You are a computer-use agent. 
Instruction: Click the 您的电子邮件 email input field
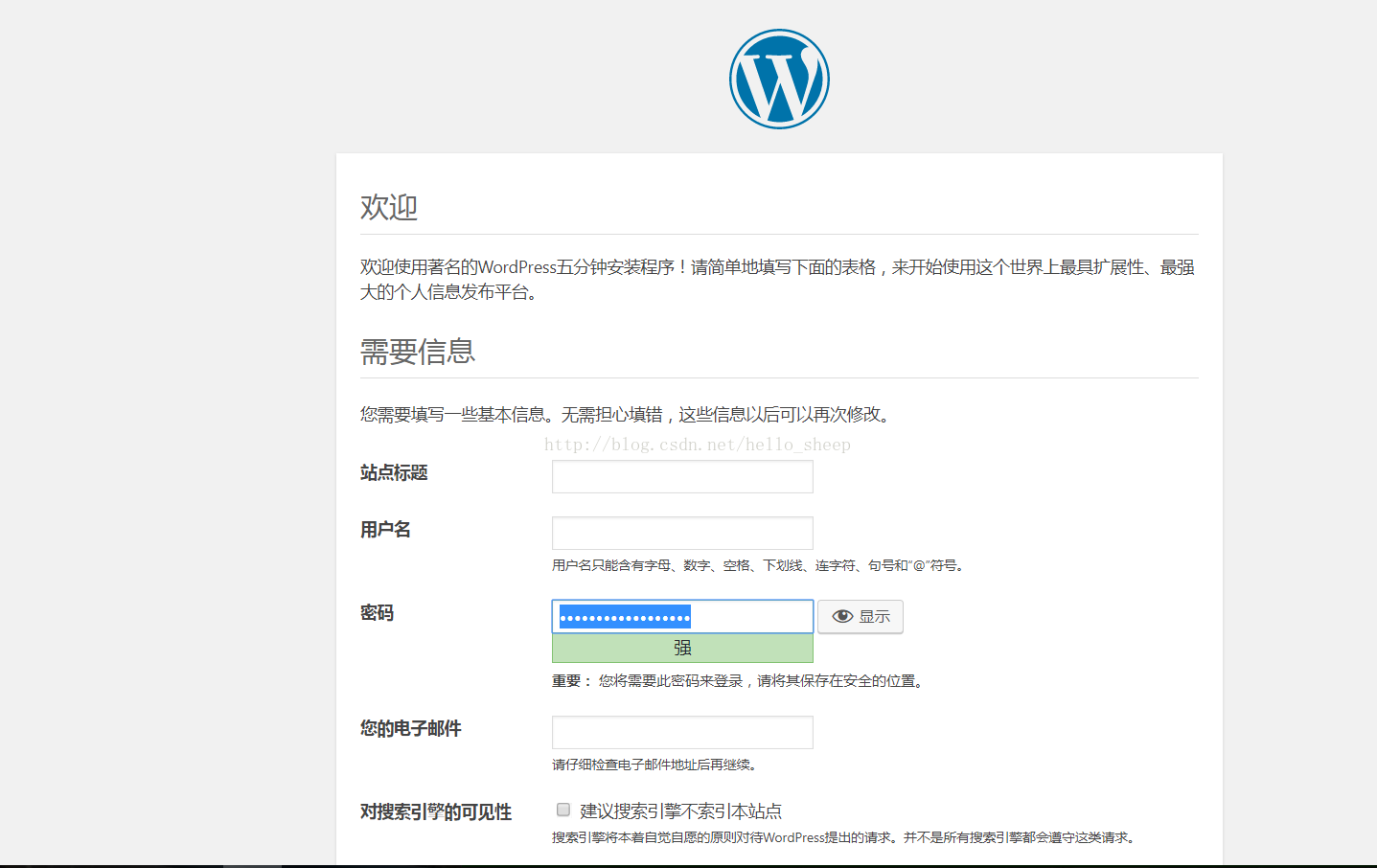tap(682, 732)
